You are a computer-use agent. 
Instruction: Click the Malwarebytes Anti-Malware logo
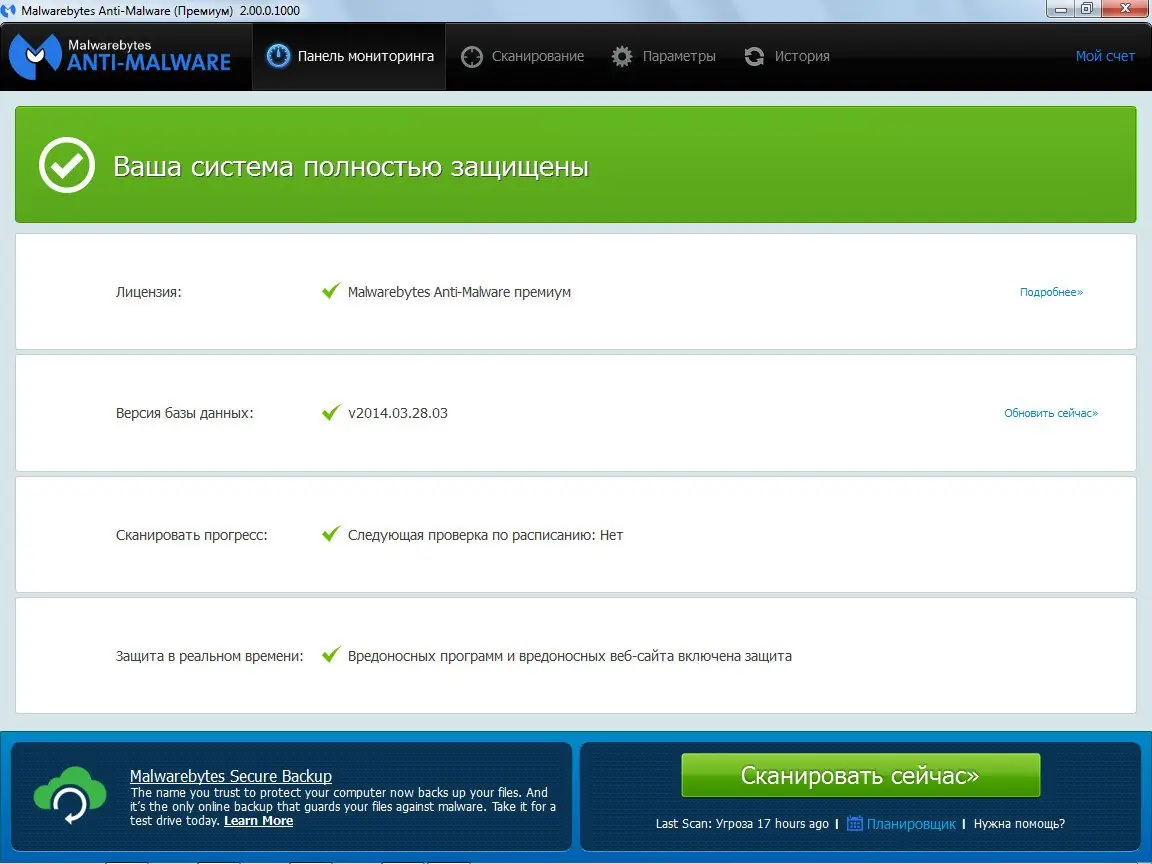(x=120, y=56)
